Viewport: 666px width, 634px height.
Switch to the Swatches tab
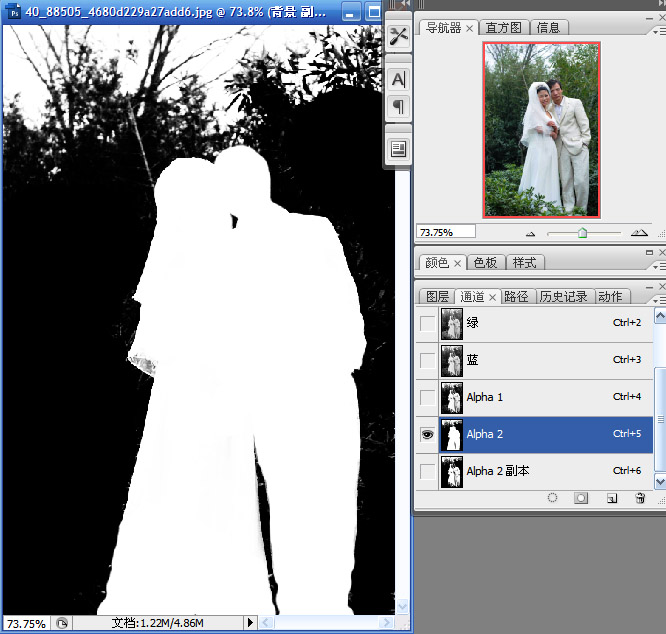pyautogui.click(x=485, y=263)
